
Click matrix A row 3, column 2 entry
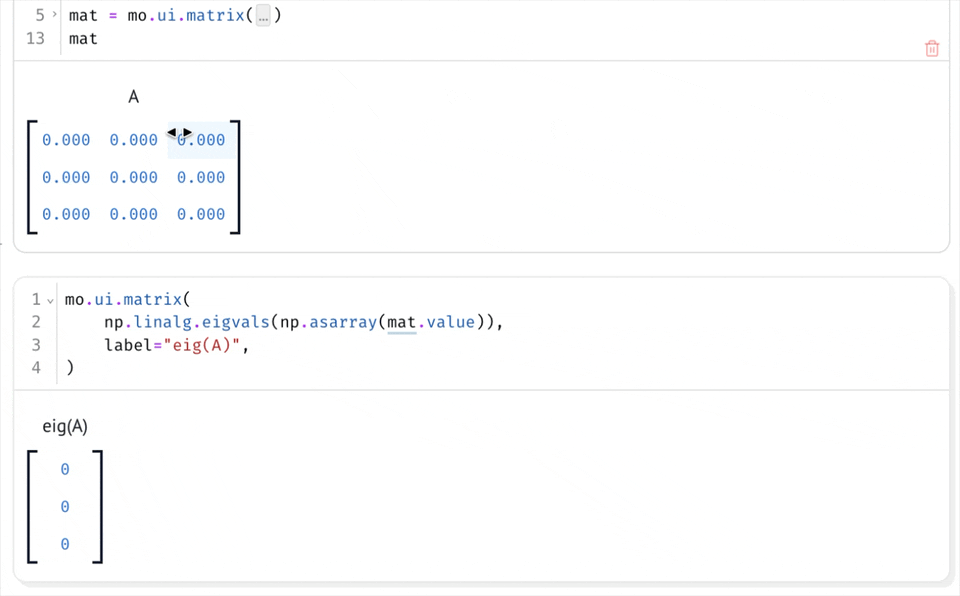pyautogui.click(x=134, y=214)
